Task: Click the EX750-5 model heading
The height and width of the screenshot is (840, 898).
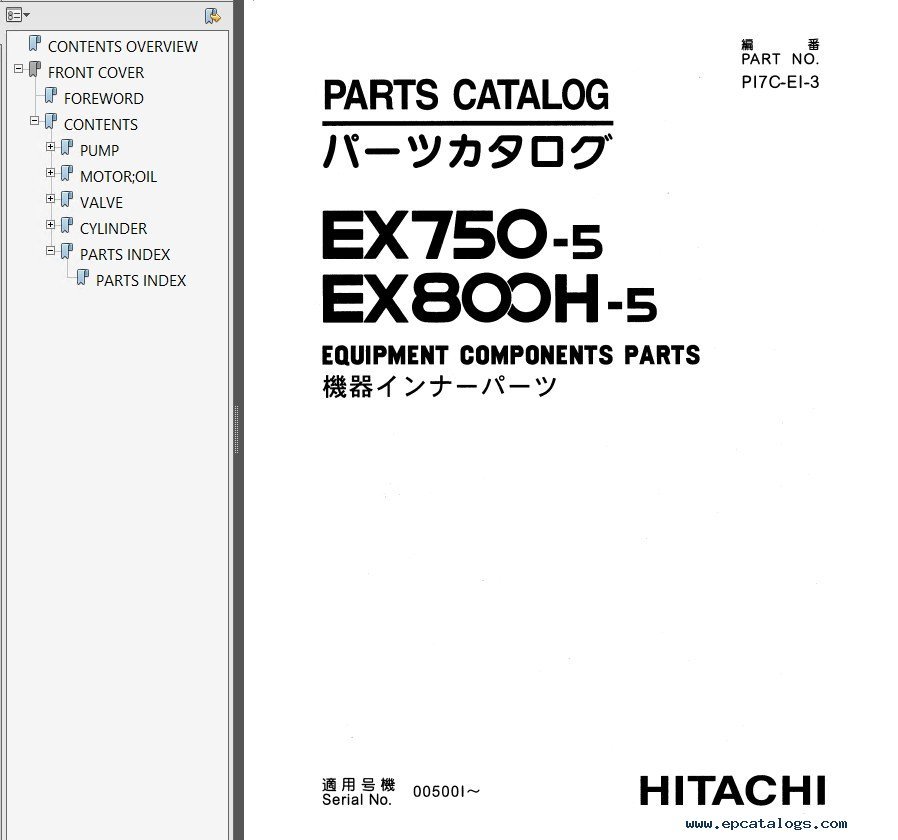Action: point(462,235)
